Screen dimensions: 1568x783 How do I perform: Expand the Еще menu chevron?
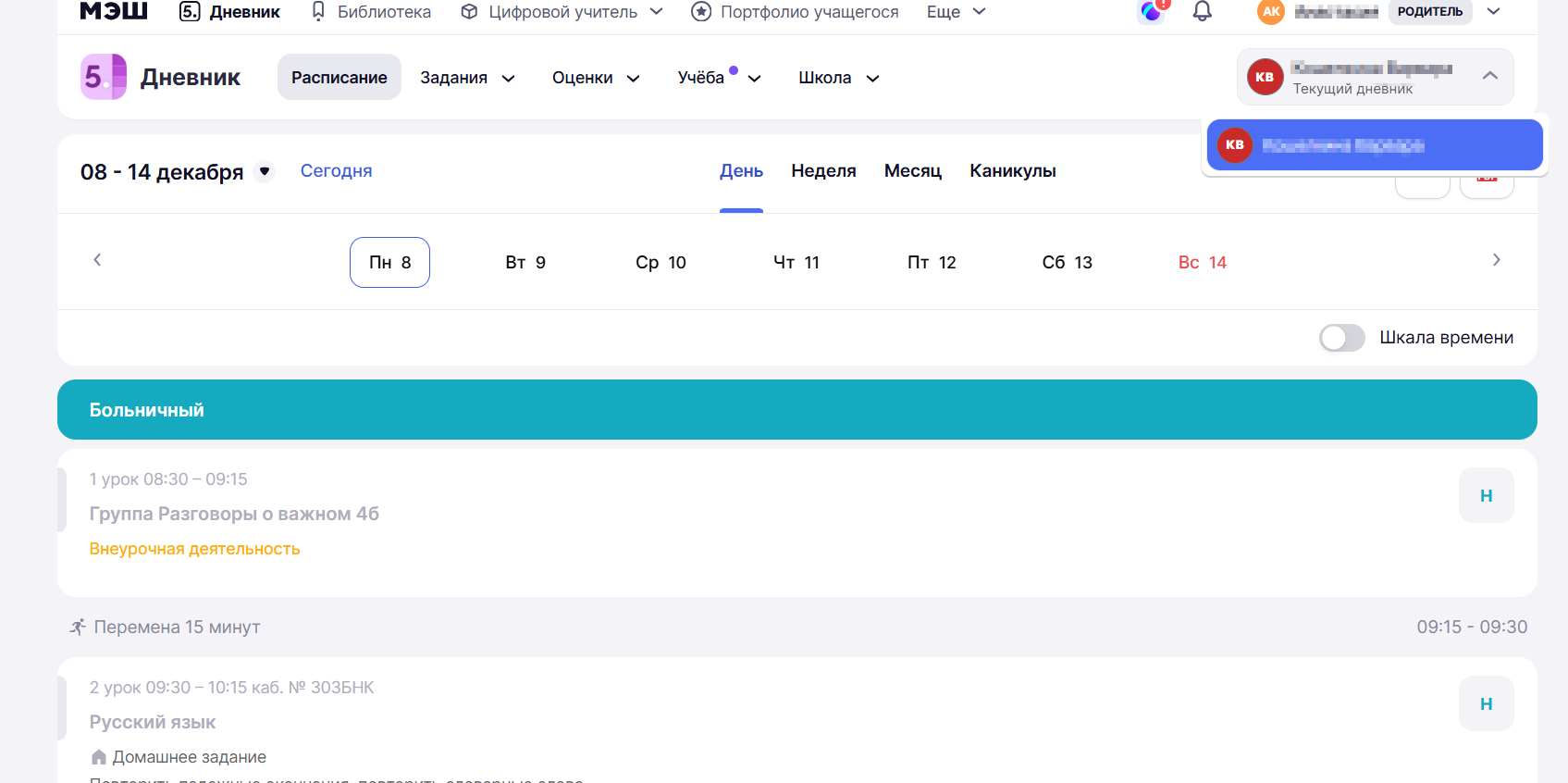click(x=980, y=11)
